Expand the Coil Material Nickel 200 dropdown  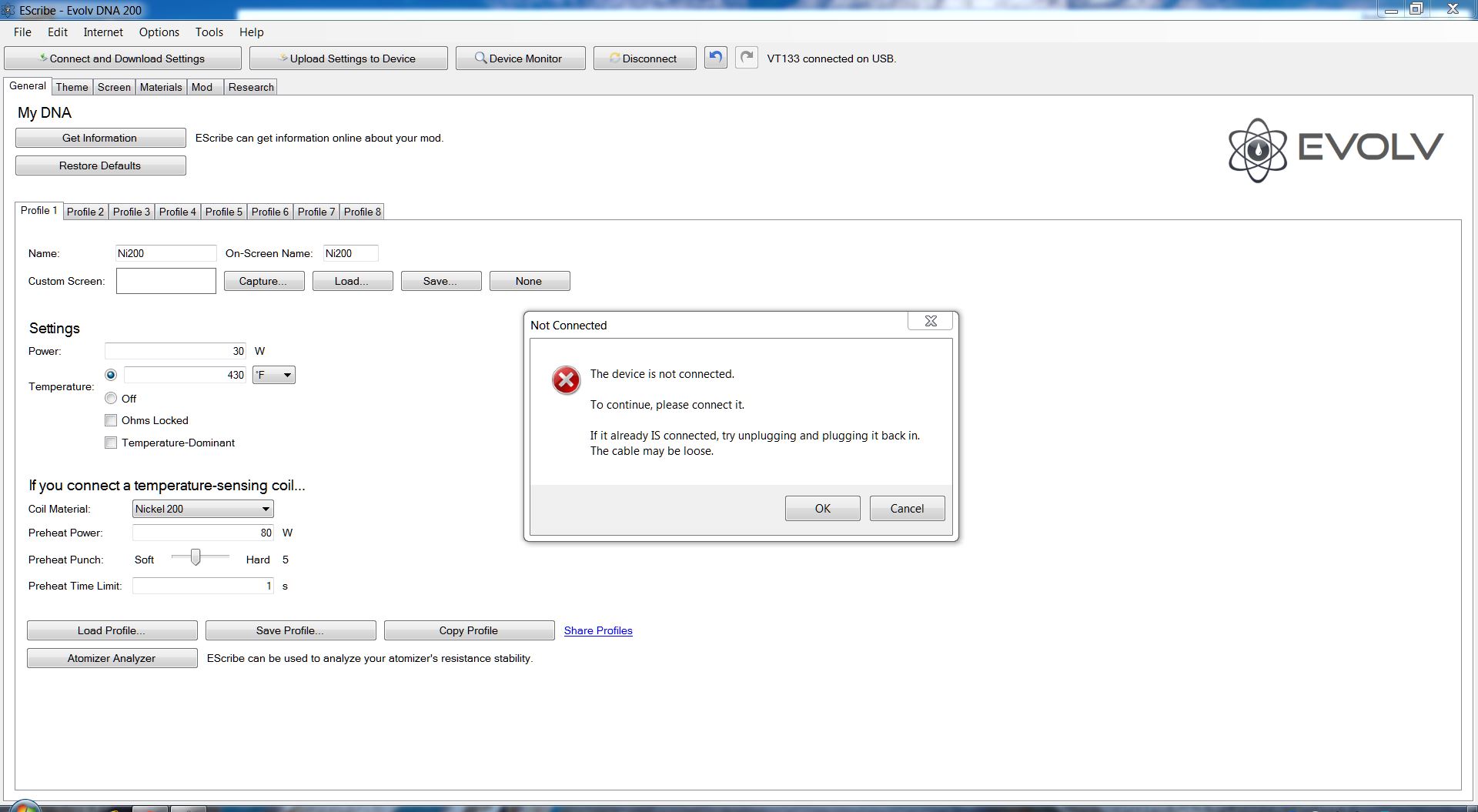202,509
